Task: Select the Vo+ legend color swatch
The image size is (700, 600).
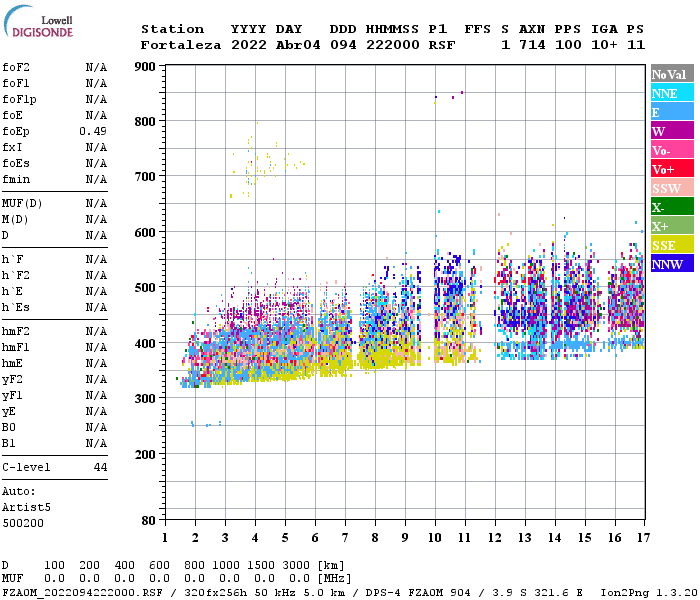Action: (672, 169)
